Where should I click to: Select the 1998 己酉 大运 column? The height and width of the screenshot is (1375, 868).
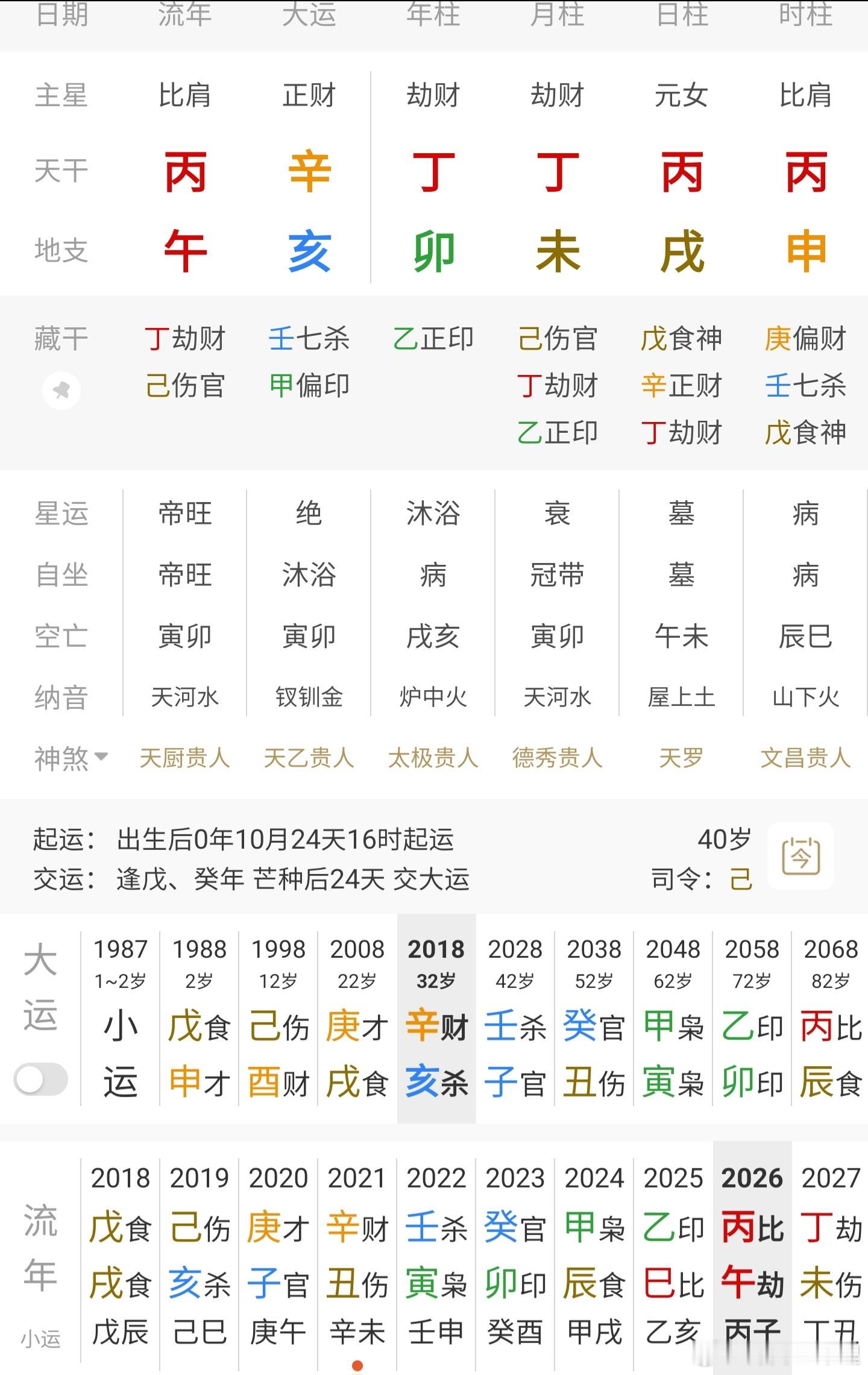(x=278, y=1020)
